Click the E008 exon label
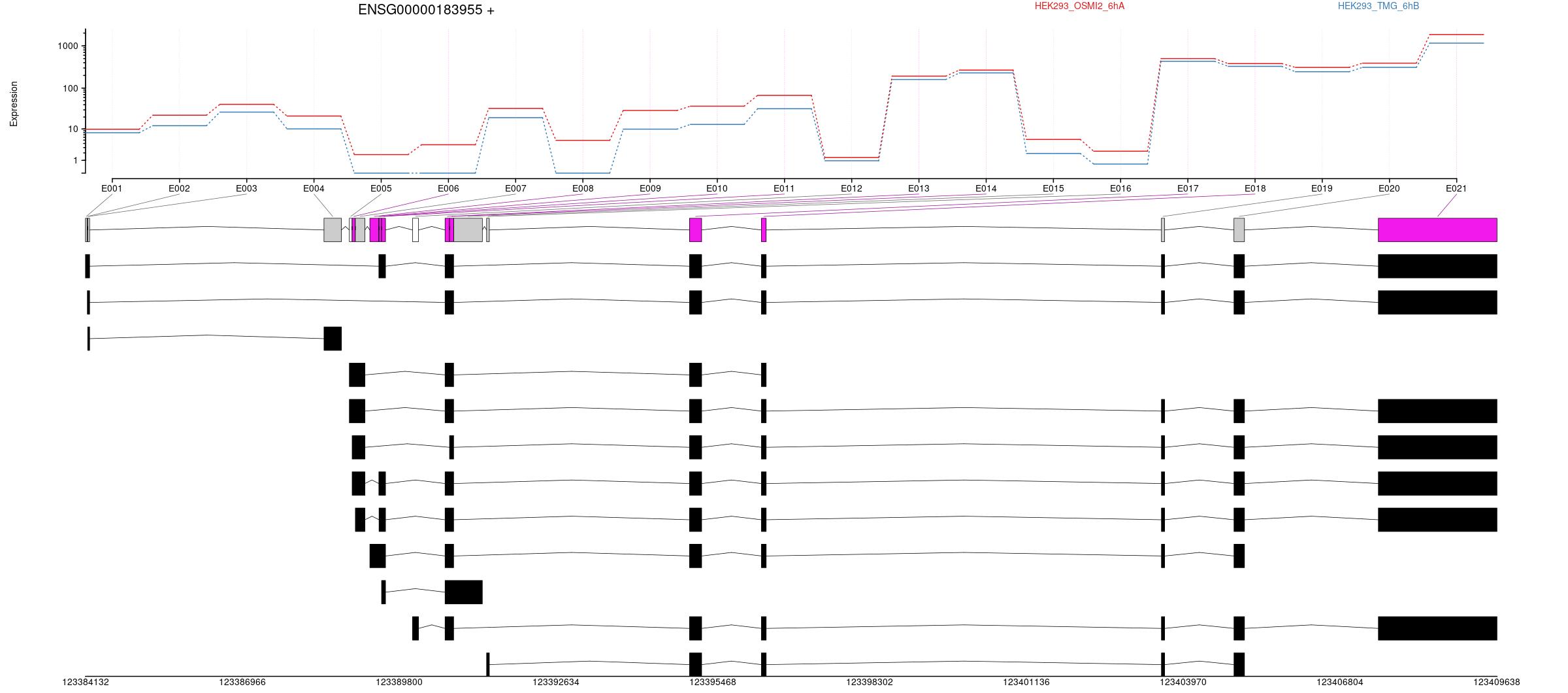 (x=583, y=188)
